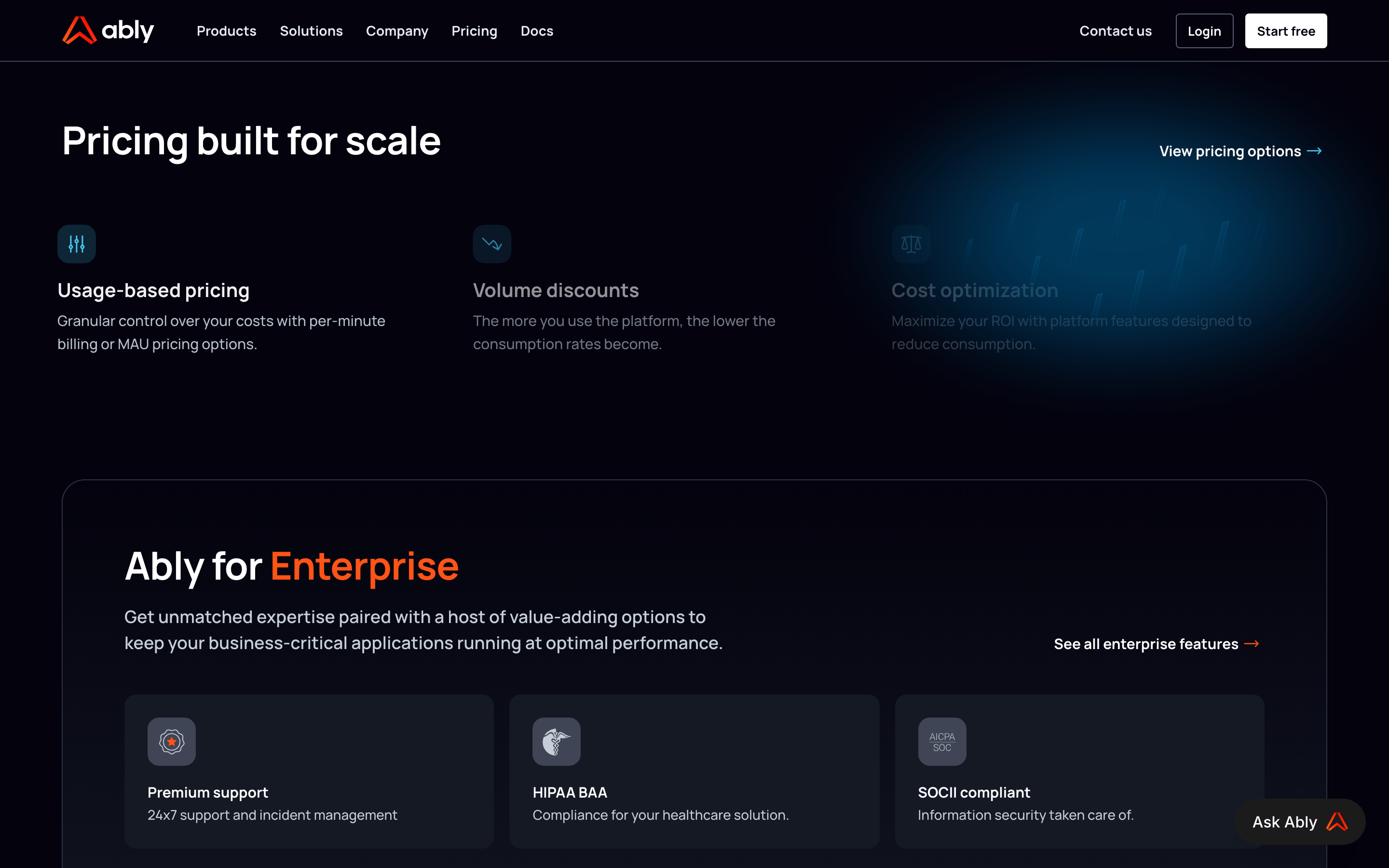The image size is (1389, 868).
Task: Click the Login button
Action: click(x=1204, y=31)
